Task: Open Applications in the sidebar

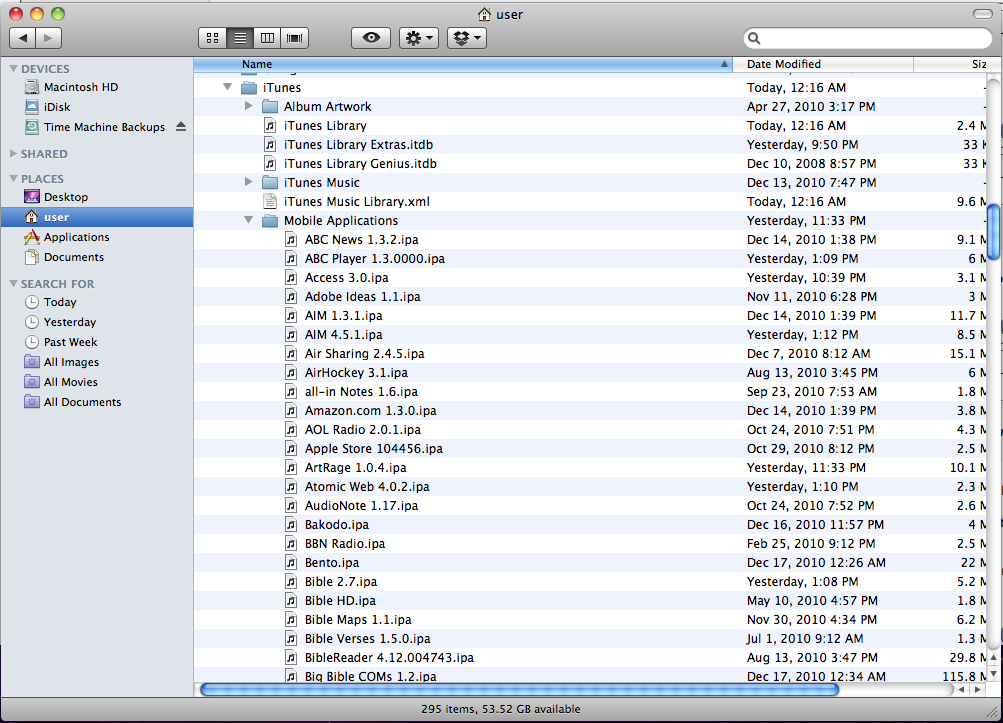Action: tap(76, 237)
